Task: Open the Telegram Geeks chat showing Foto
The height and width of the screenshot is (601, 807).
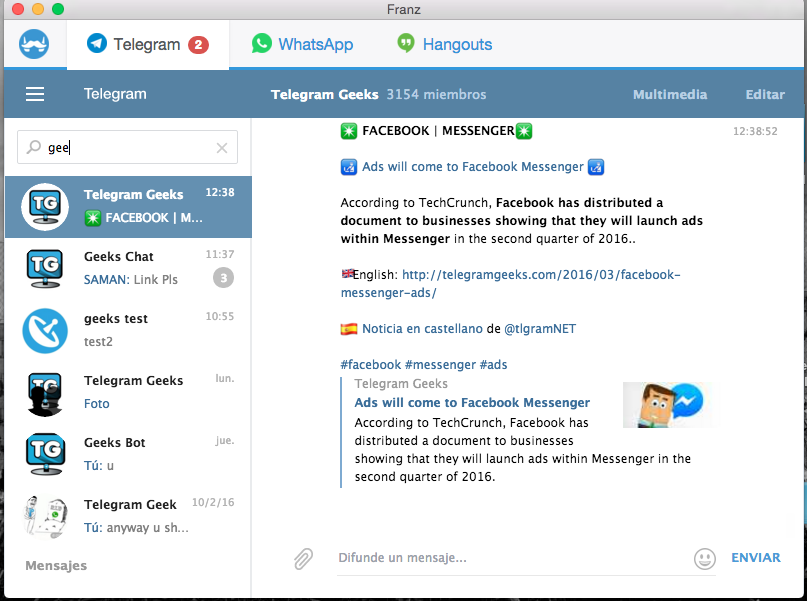Action: [128, 393]
